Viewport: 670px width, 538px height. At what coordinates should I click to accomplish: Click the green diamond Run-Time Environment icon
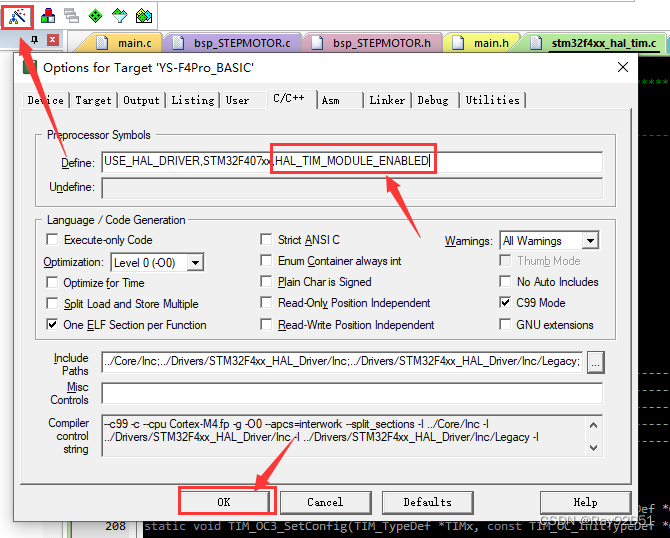(x=95, y=16)
